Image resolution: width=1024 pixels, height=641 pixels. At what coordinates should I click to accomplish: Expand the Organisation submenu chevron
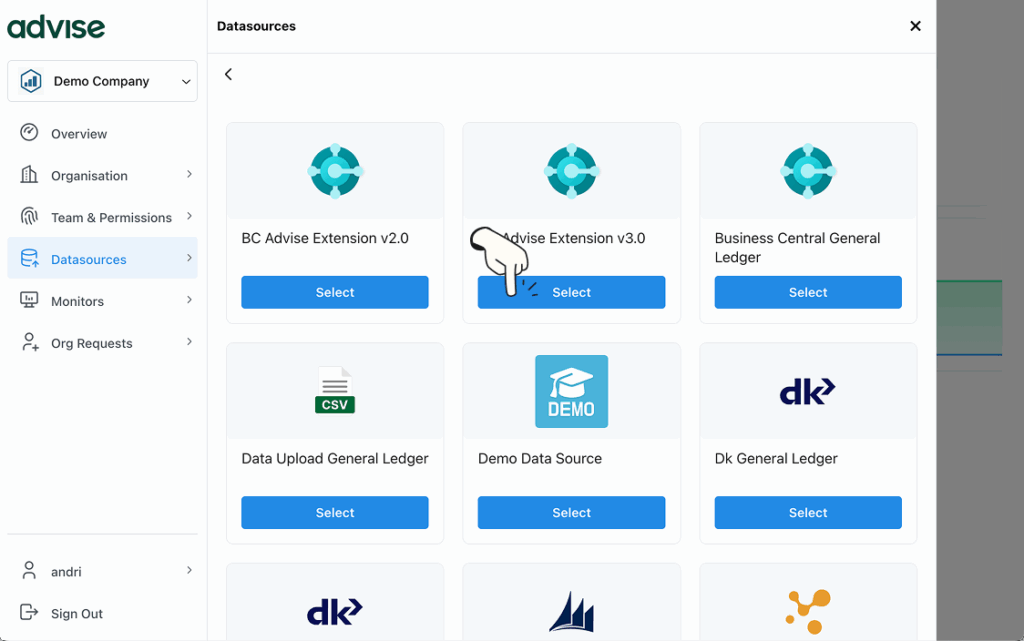point(189,175)
